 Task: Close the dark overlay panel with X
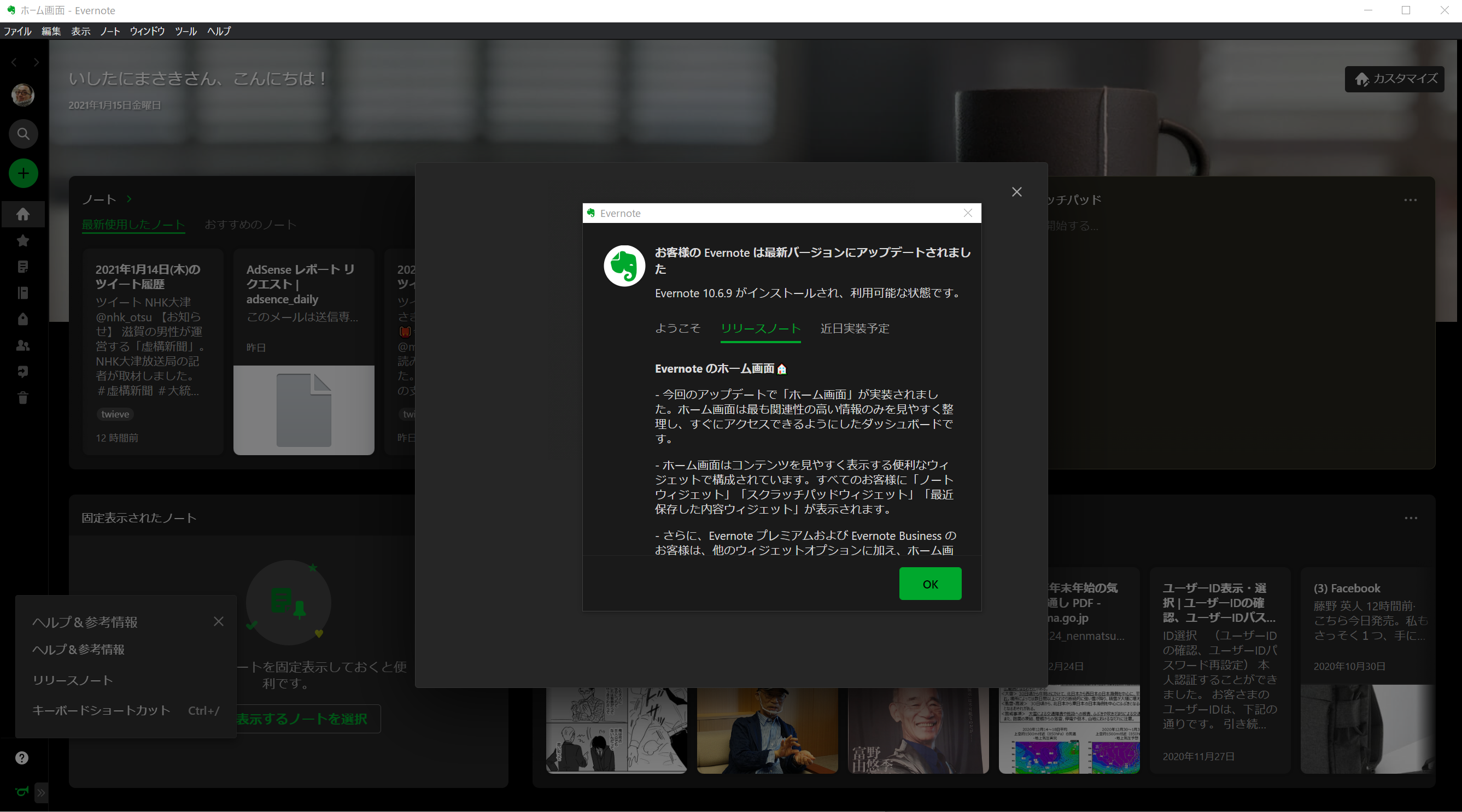coord(1016,192)
